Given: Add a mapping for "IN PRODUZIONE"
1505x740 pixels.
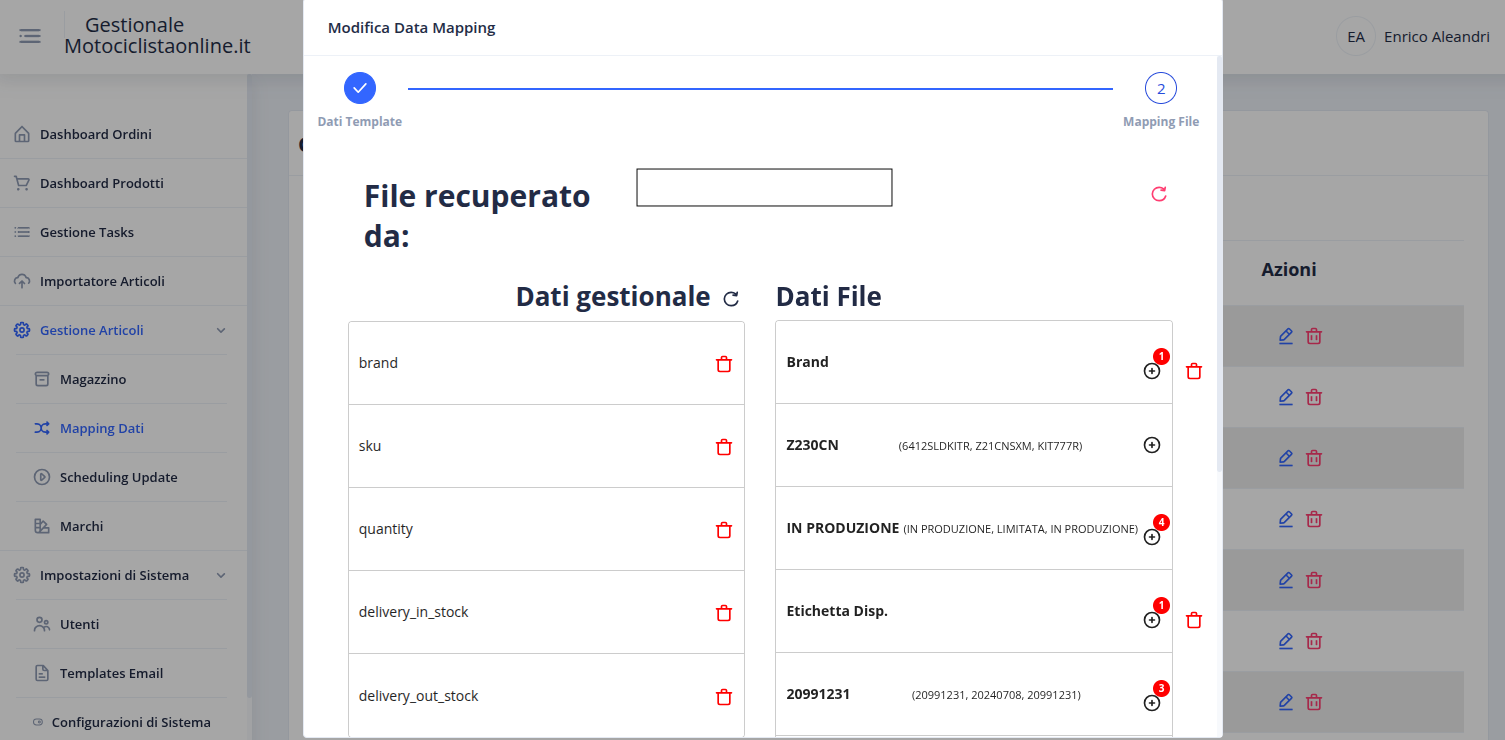Looking at the screenshot, I should click(x=1152, y=537).
